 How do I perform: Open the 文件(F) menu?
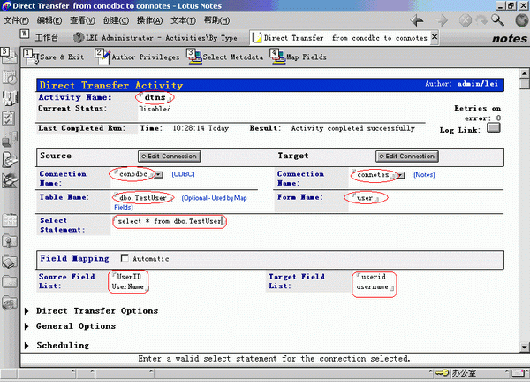pos(16,21)
